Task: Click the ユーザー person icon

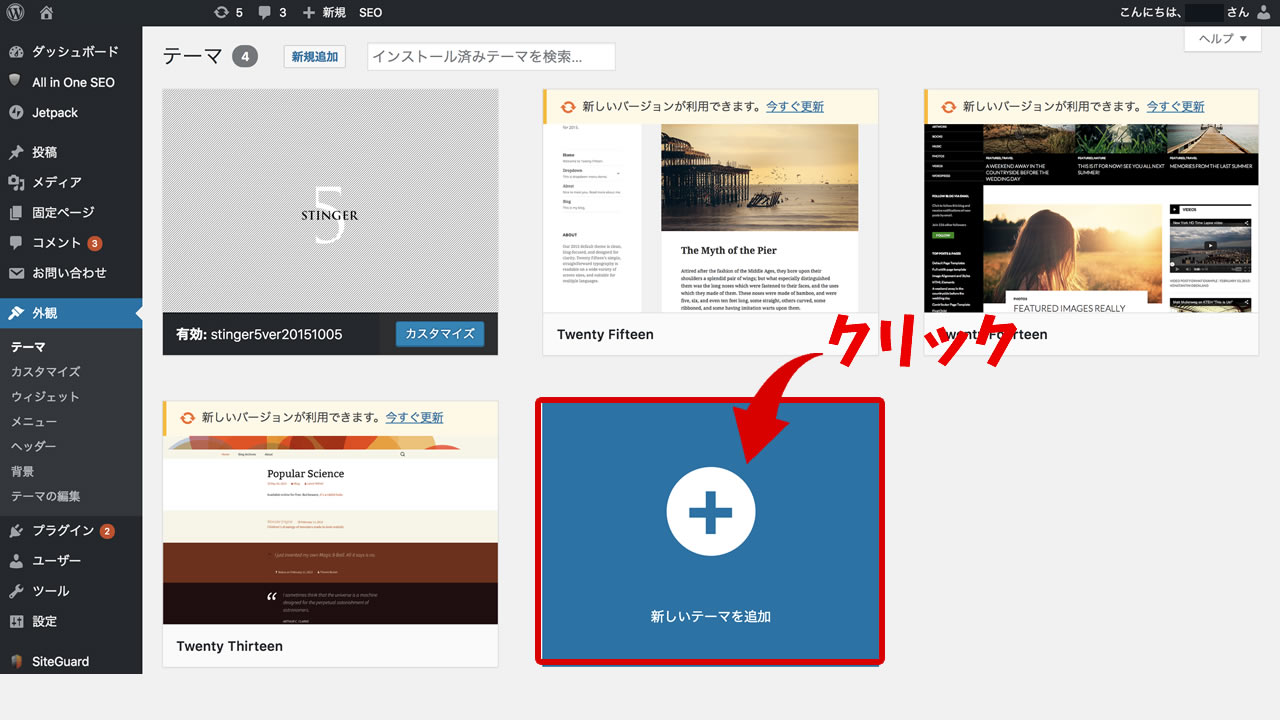Action: pos(16,561)
